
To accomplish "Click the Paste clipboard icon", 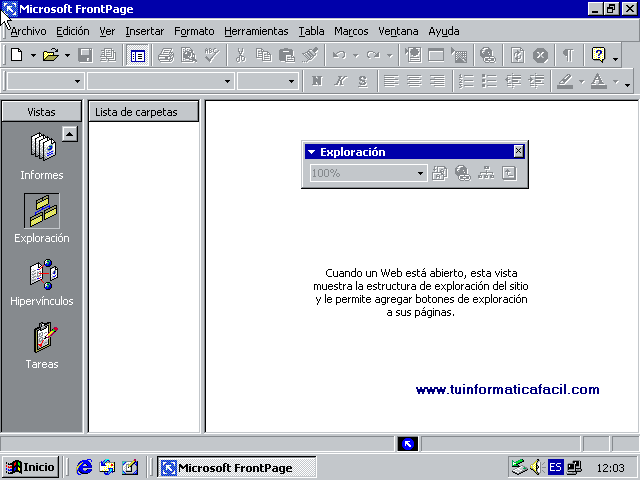I will (287, 55).
